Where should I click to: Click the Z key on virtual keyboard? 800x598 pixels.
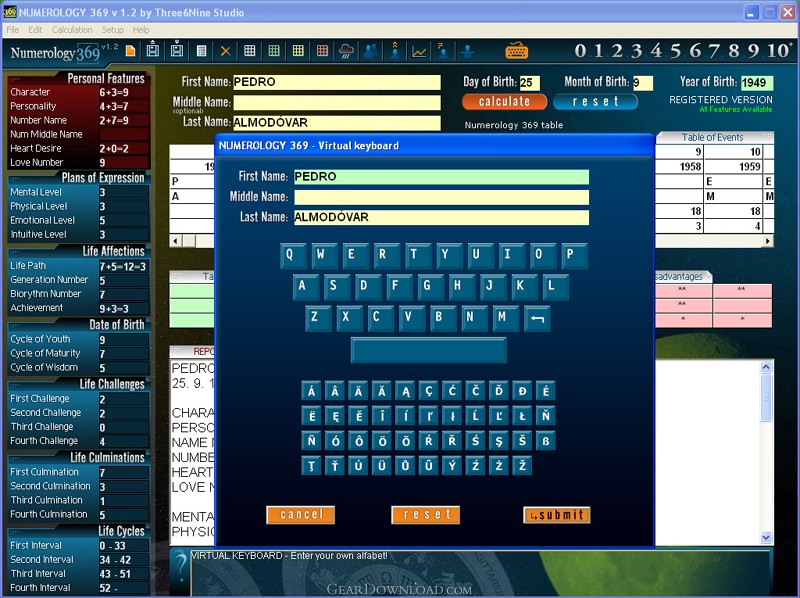click(318, 318)
